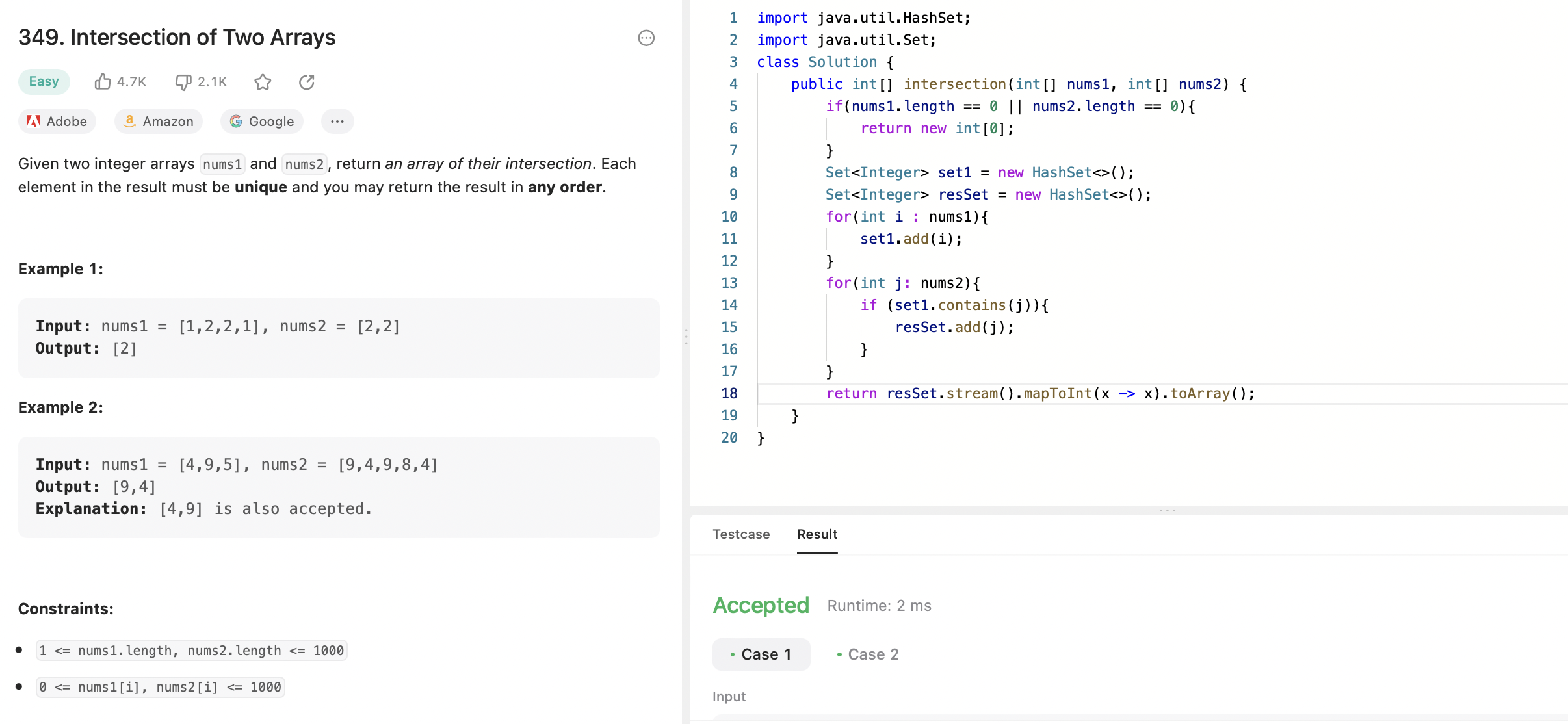Image resolution: width=1568 pixels, height=724 pixels.
Task: Star the problem as favorite
Action: pos(263,82)
